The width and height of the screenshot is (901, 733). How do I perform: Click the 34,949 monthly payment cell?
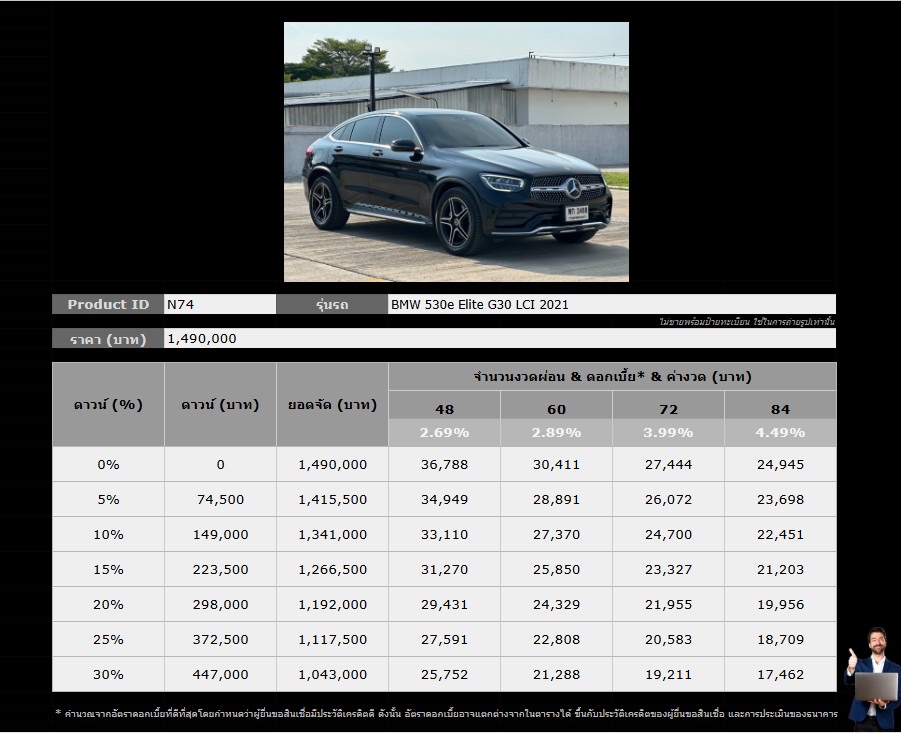[444, 499]
